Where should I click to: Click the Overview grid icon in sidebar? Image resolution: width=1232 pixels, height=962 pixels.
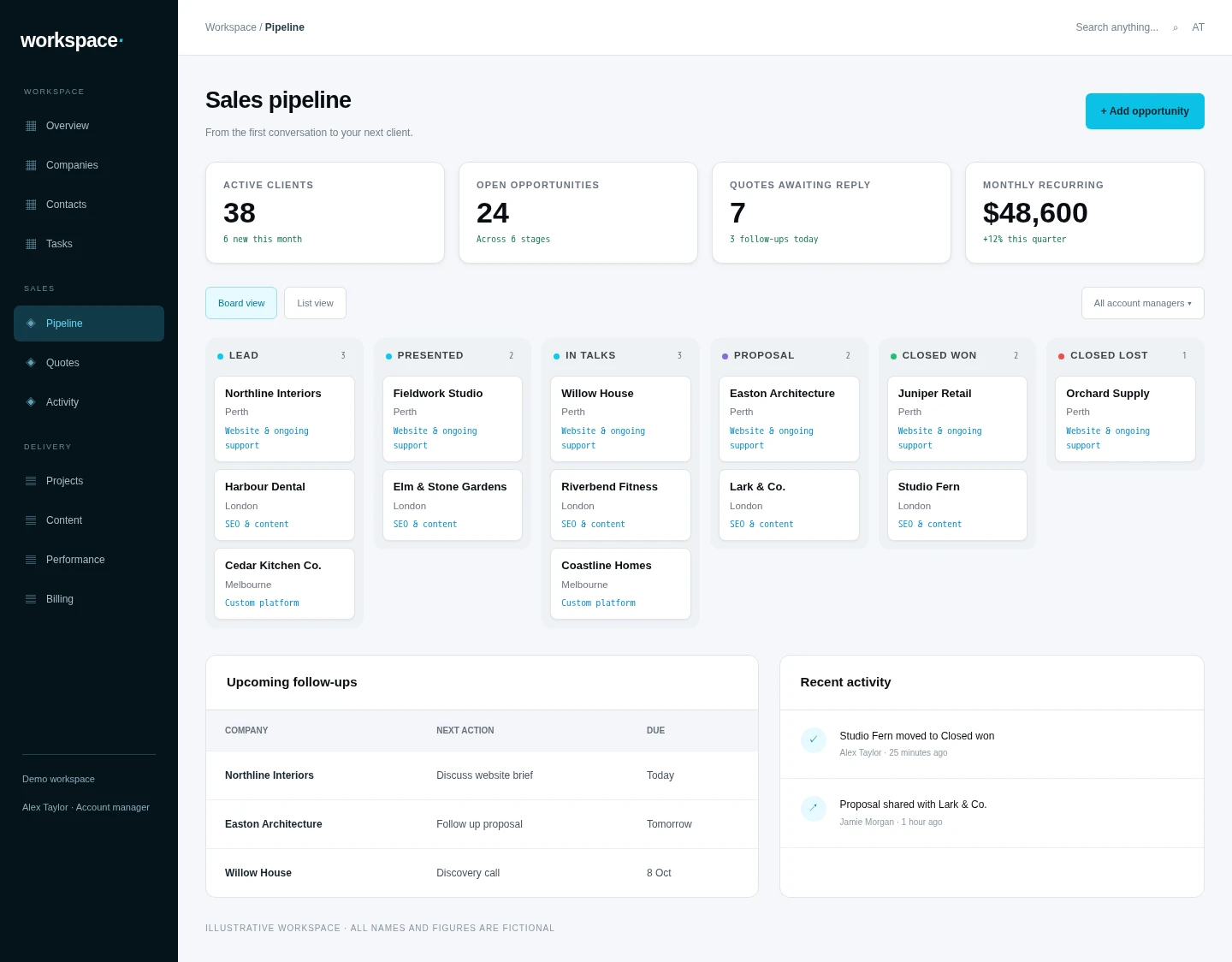(31, 126)
